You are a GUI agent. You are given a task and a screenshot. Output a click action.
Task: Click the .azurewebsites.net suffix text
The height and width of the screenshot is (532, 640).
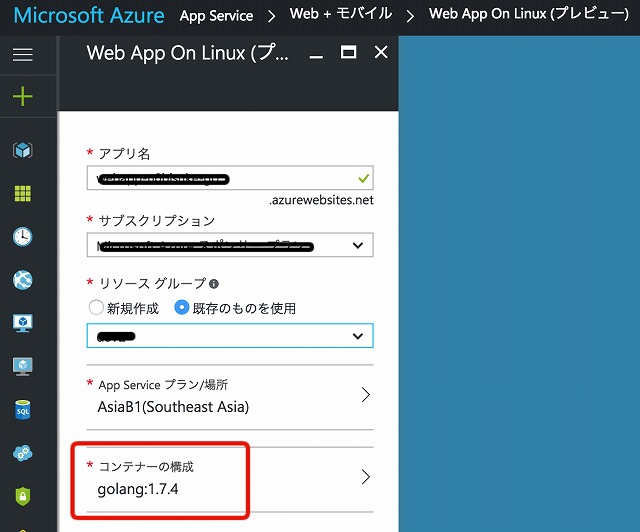point(321,200)
